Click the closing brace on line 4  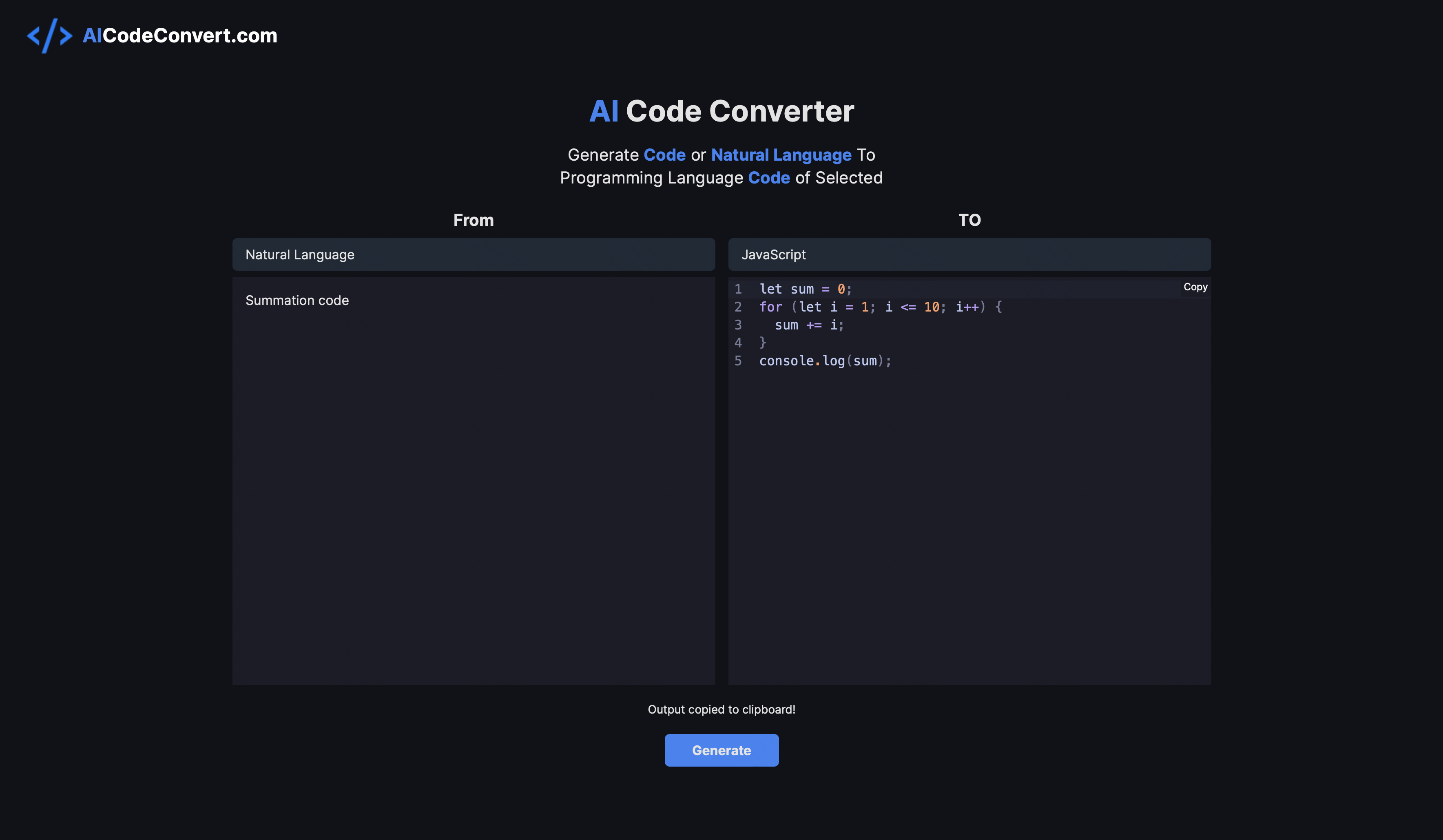click(763, 343)
